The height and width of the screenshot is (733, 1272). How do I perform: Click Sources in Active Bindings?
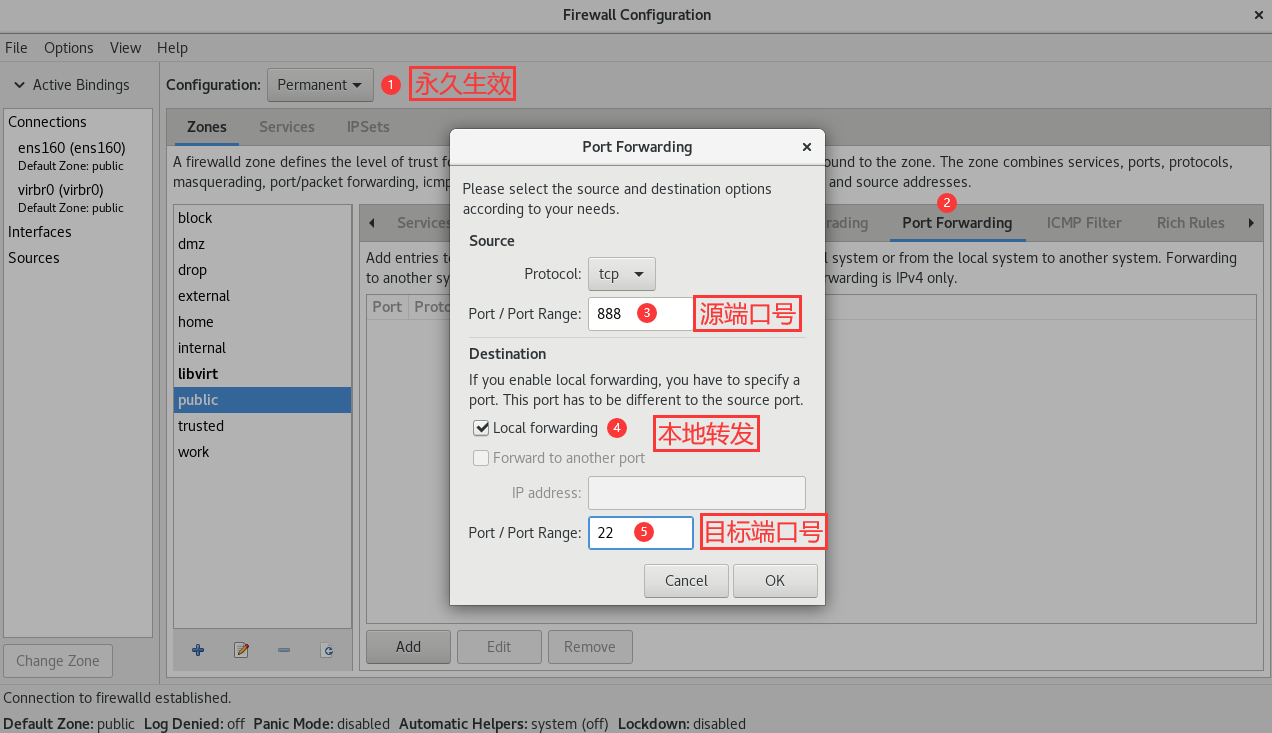click(34, 258)
